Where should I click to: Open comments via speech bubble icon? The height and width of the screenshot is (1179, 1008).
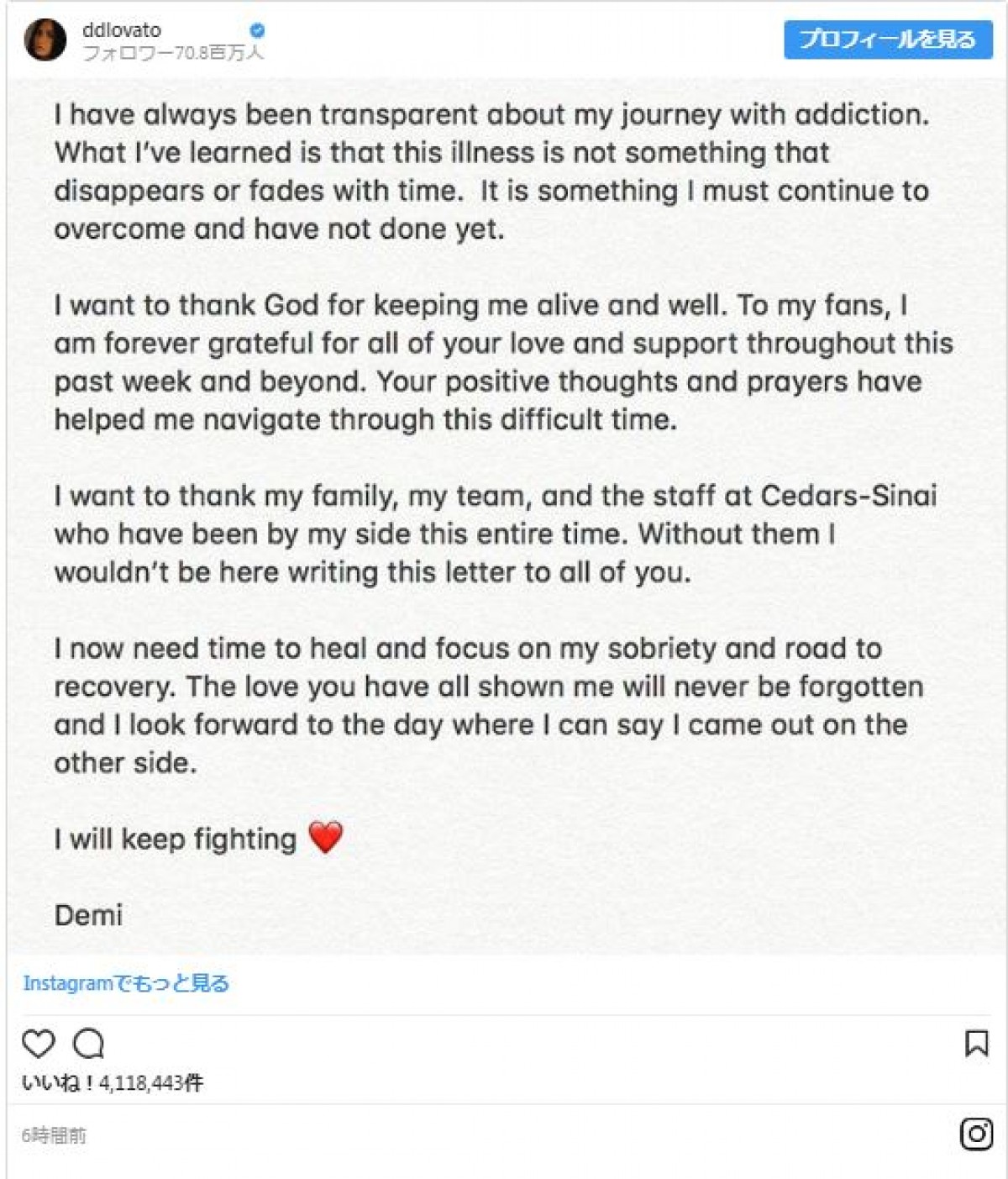pos(88,1044)
